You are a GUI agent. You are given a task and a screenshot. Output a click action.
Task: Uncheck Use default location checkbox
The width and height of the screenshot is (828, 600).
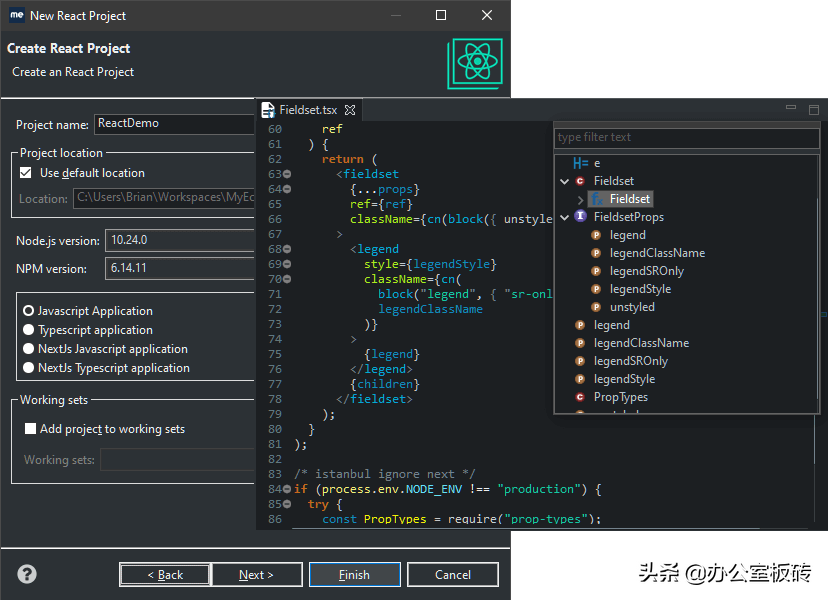tap(25, 173)
